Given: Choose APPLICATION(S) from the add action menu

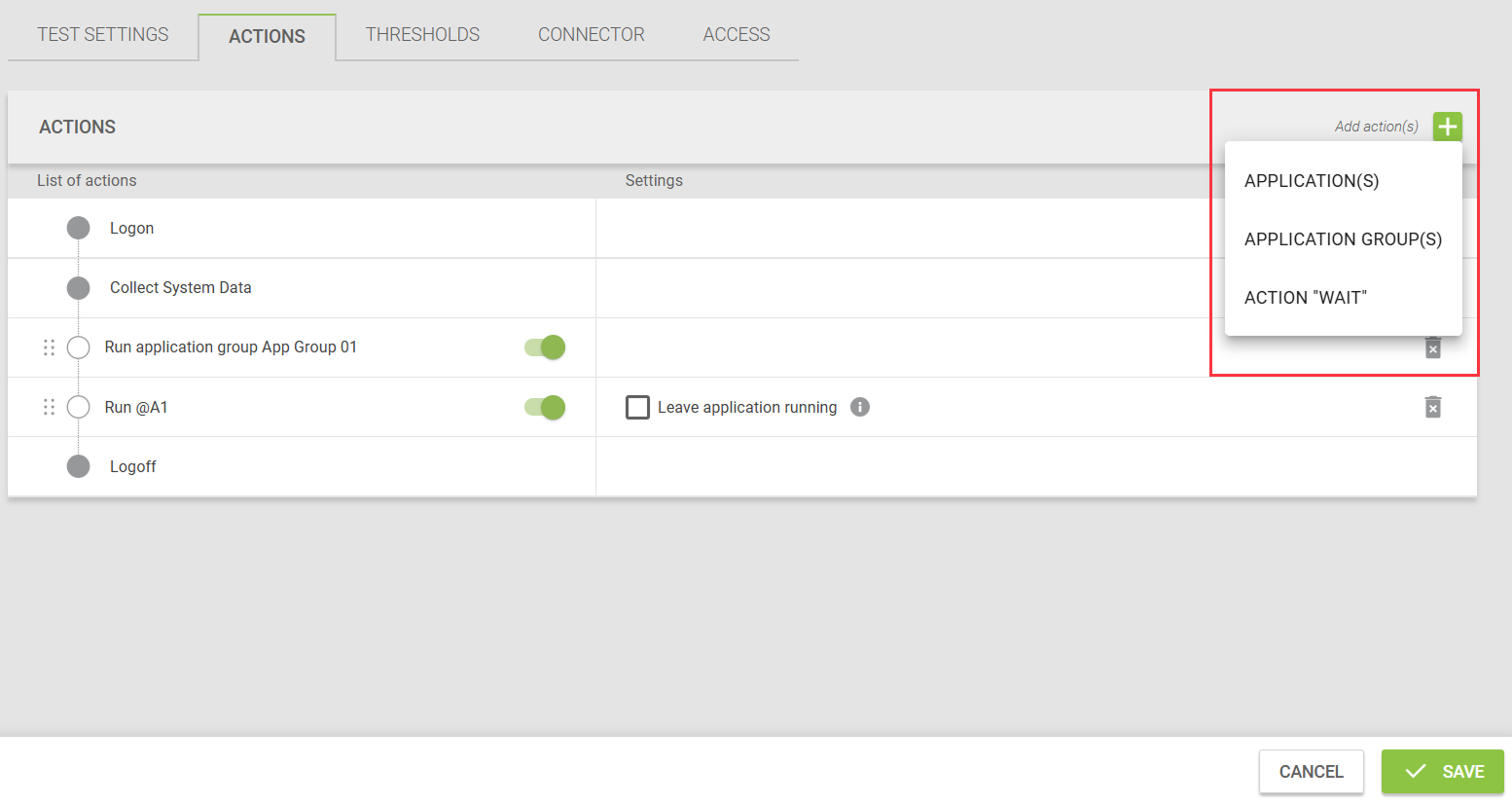Looking at the screenshot, I should coord(1312,181).
